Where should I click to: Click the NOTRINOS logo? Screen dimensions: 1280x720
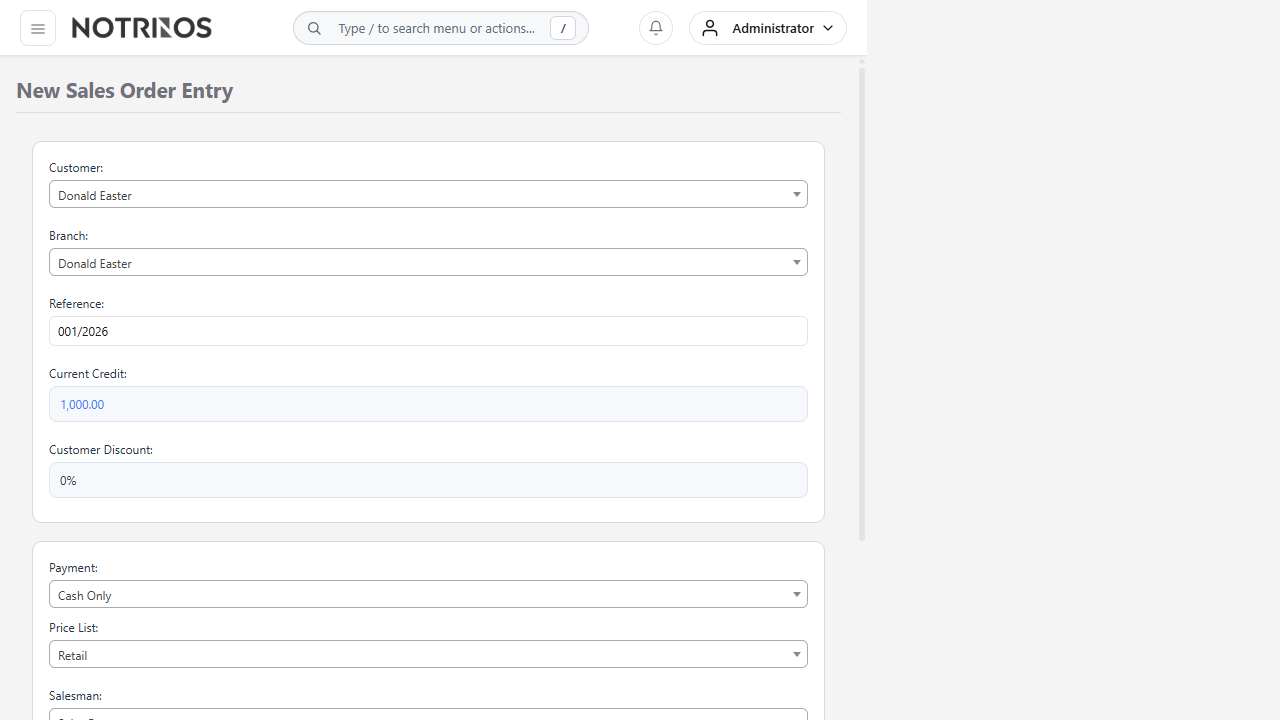(142, 28)
